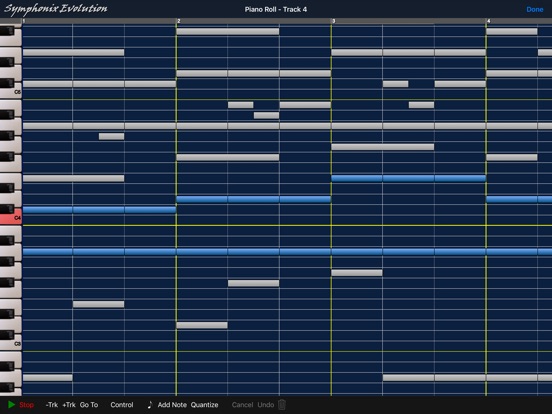
Task: Click the C5 piano key
Action: 11,92
